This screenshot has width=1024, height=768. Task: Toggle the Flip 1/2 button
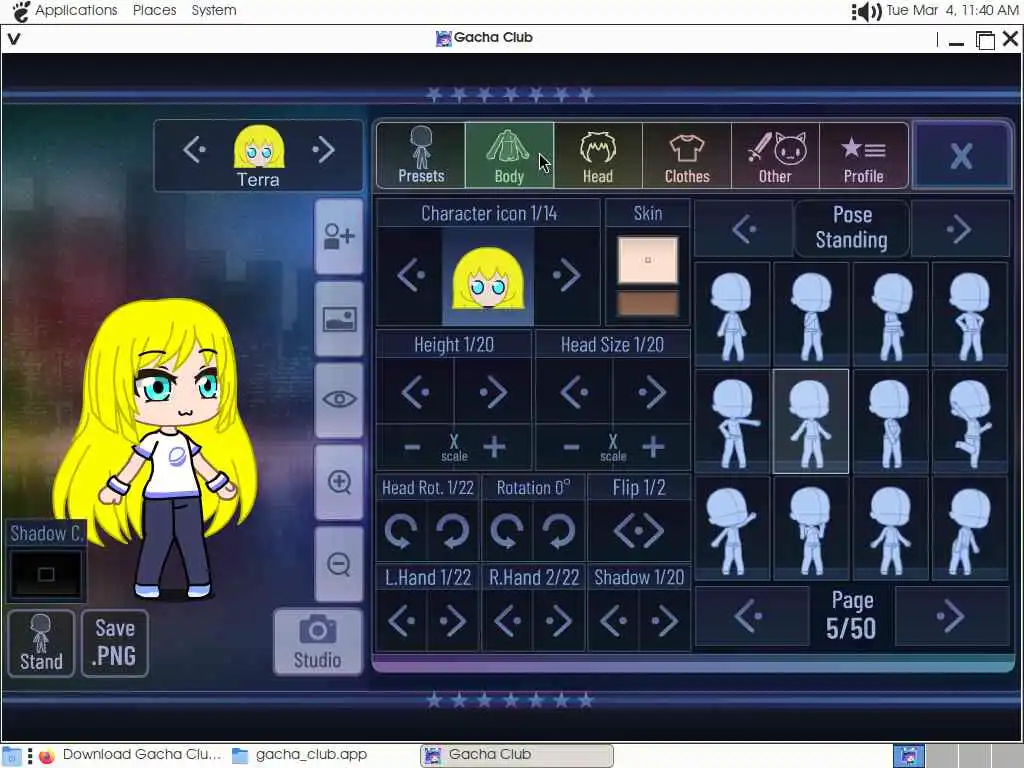(x=639, y=530)
